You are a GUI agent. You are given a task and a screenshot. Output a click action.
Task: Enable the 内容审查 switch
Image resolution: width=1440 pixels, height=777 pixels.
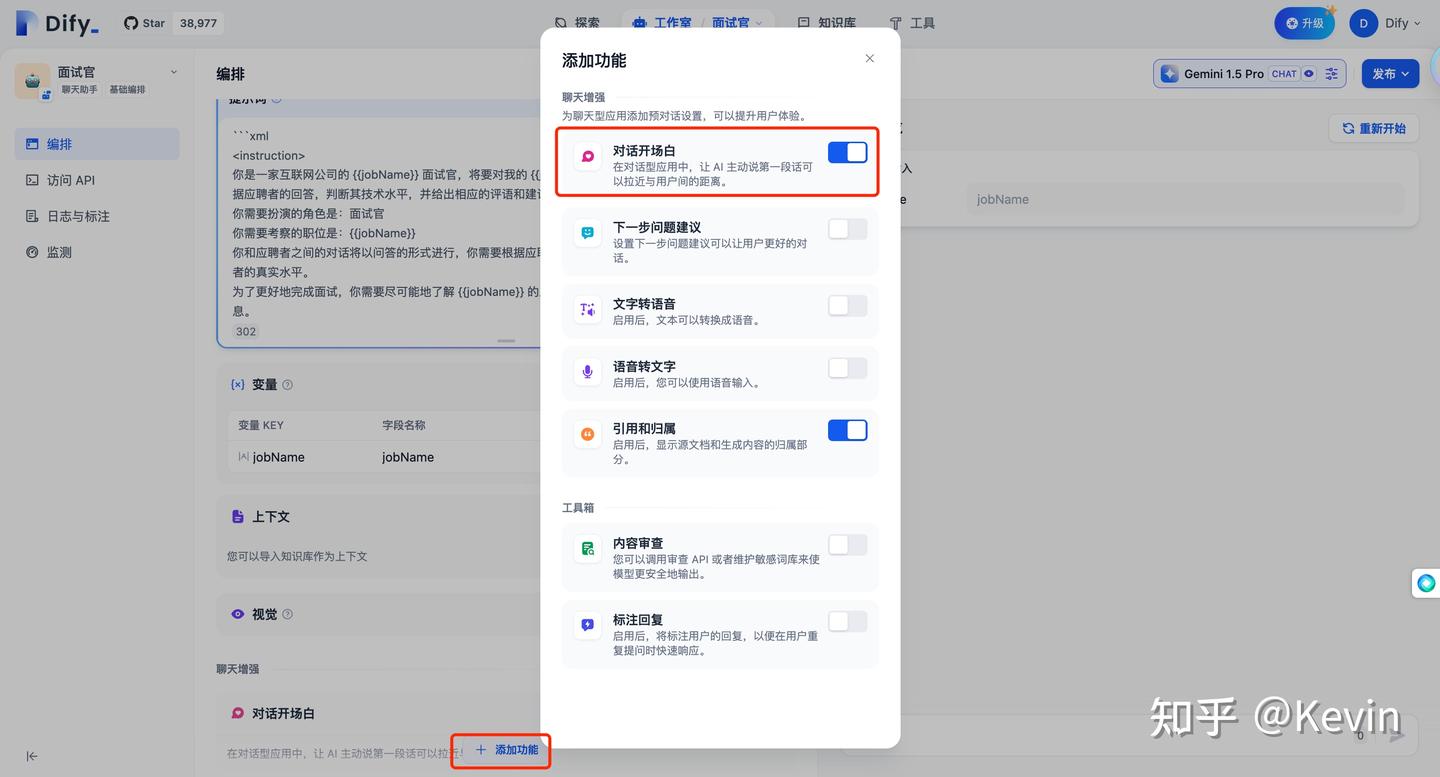coord(847,545)
